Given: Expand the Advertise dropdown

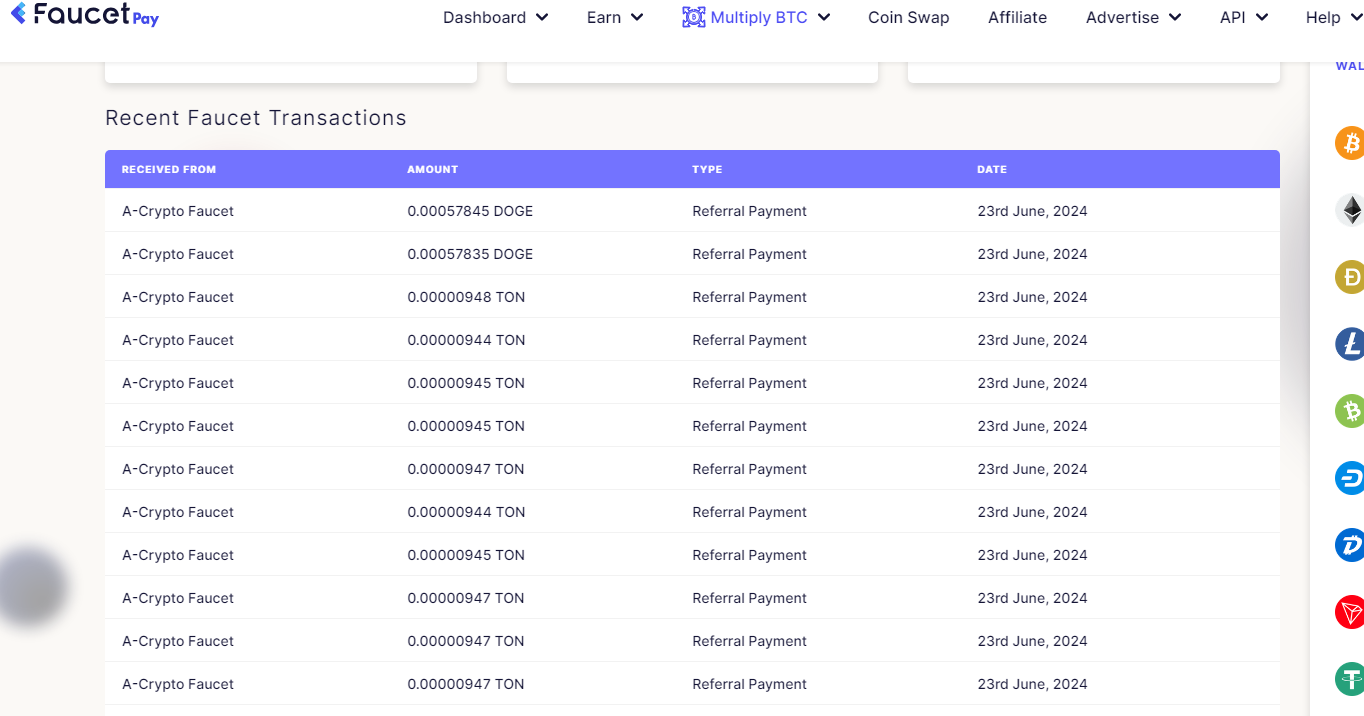Looking at the screenshot, I should 1133,17.
